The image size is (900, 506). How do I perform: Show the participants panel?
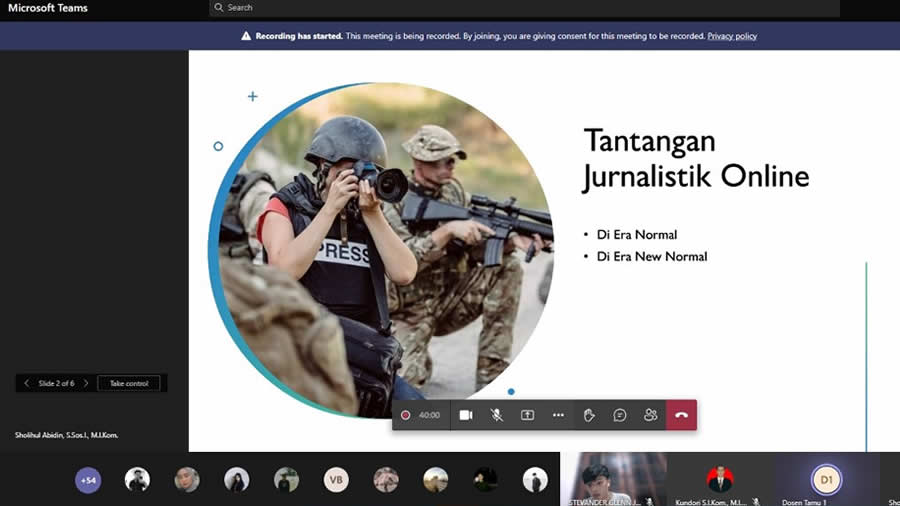(x=651, y=415)
